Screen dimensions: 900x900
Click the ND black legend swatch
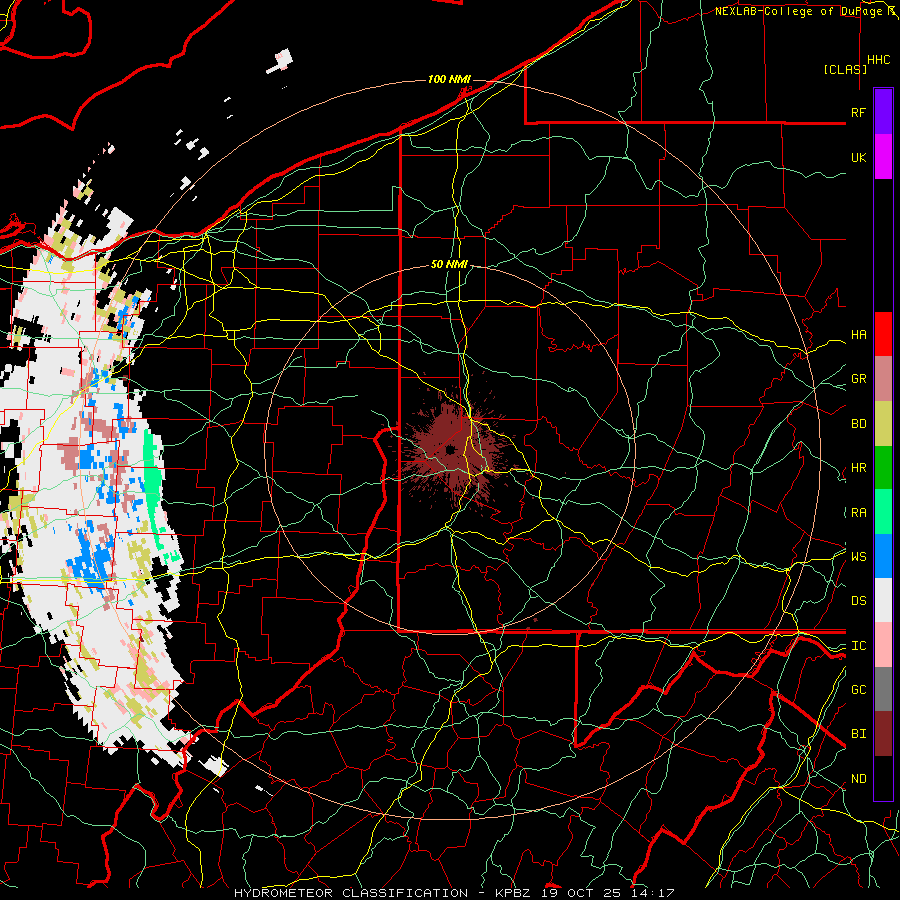[883, 778]
